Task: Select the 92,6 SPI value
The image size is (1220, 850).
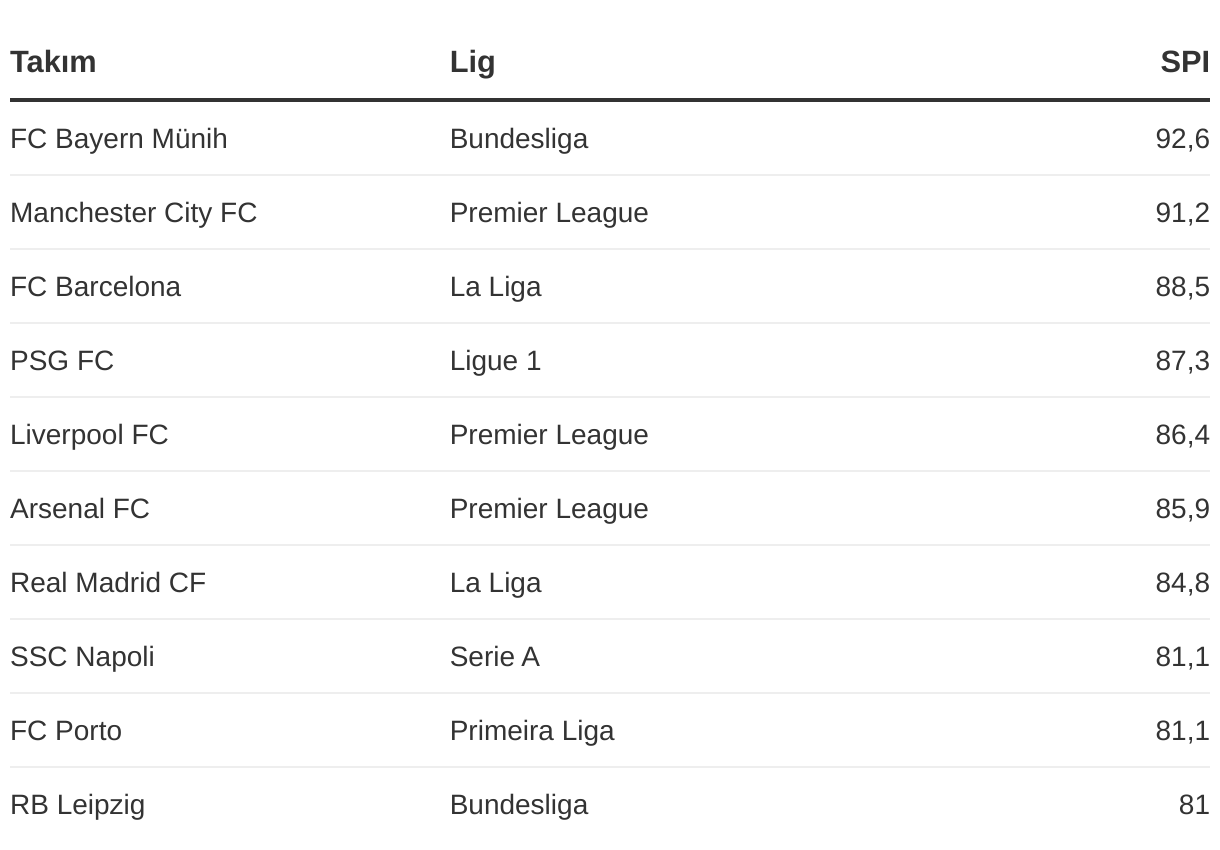Action: (1182, 139)
